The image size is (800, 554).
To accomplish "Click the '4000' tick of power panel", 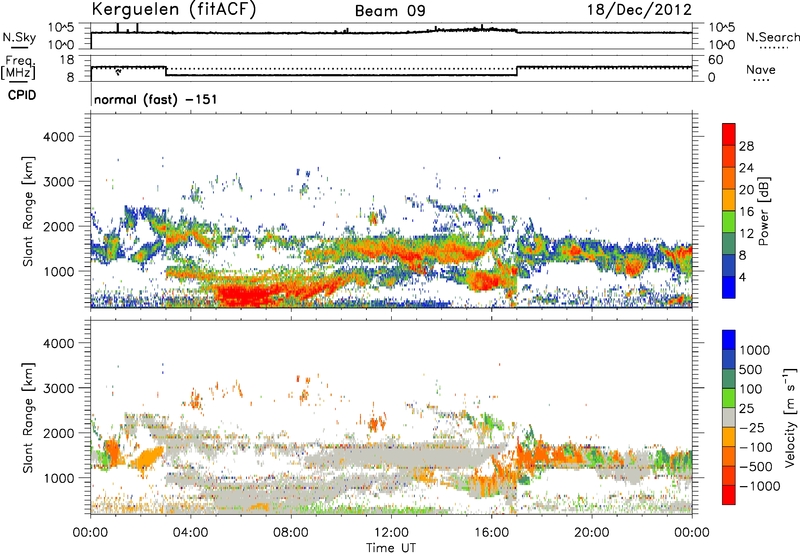I will pyautogui.click(x=59, y=137).
